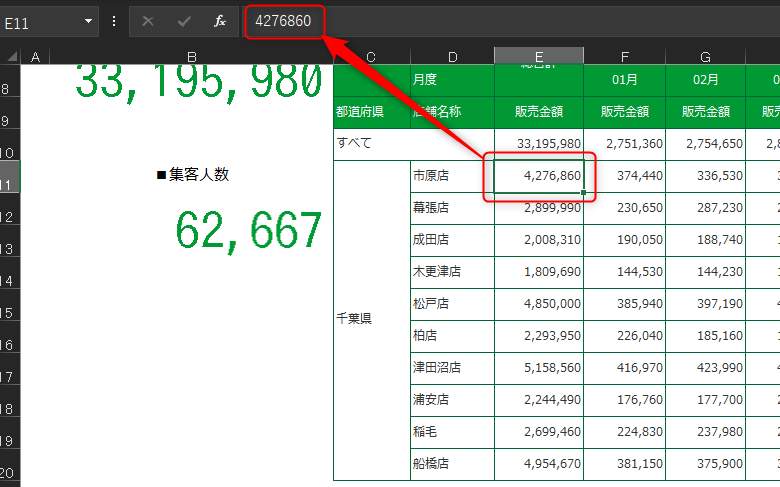Open the Name Box dropdown arrow

tap(88, 21)
